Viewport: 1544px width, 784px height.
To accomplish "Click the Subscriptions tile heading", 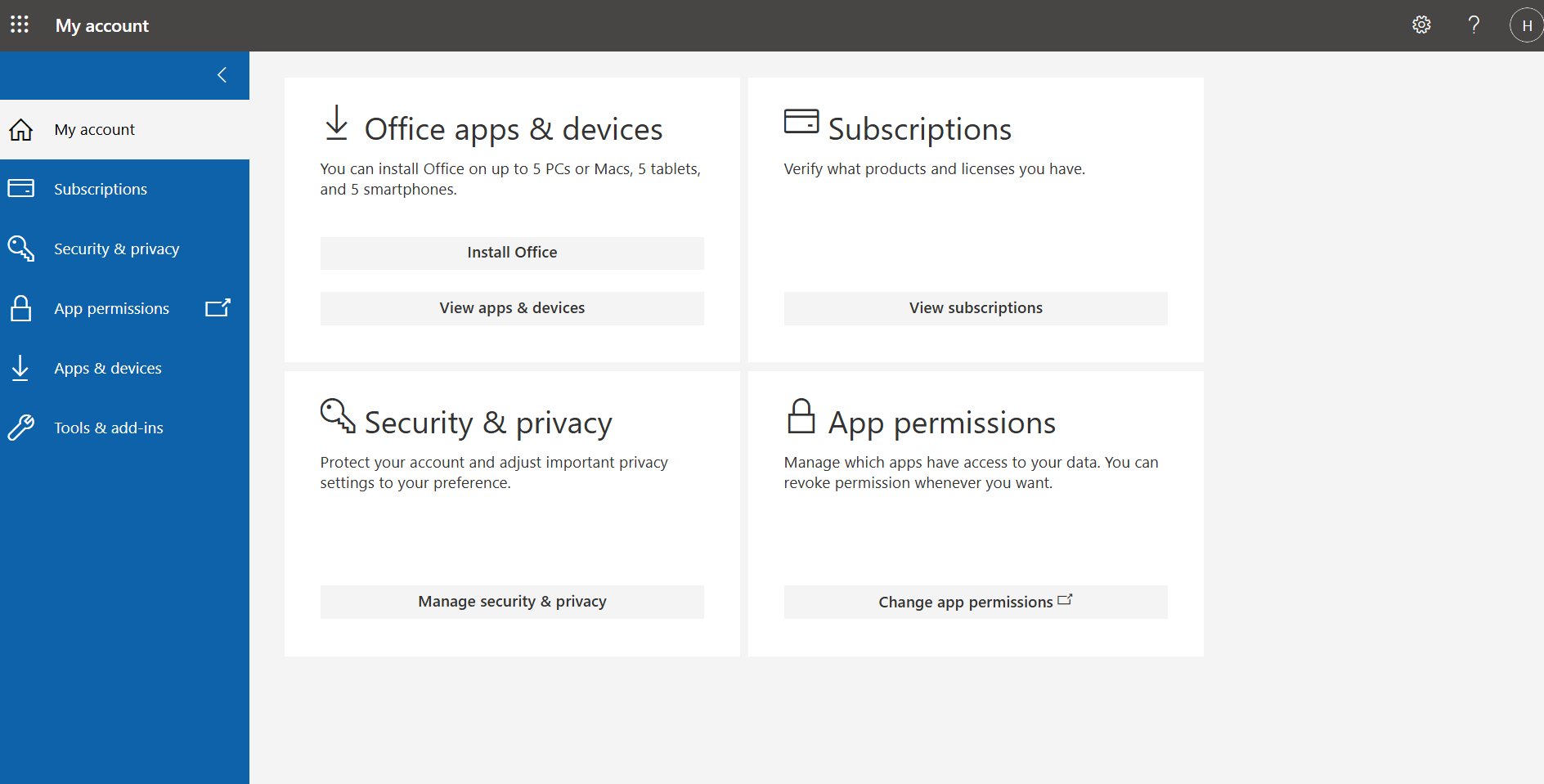I will (x=920, y=129).
